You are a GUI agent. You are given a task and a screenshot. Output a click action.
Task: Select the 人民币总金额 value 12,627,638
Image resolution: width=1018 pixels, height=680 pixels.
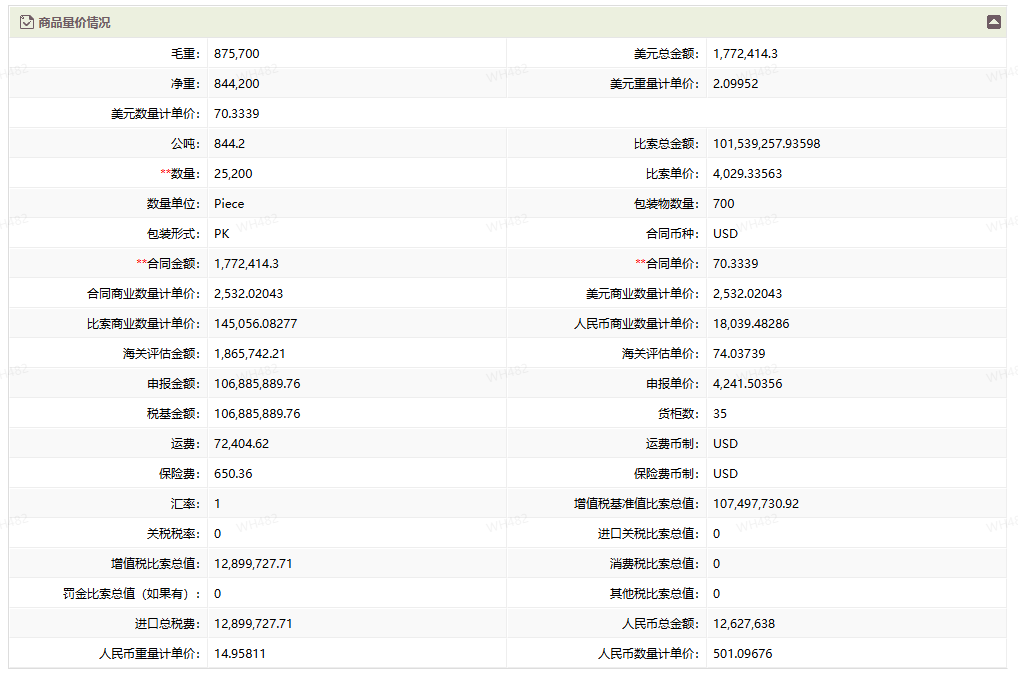[743, 624]
